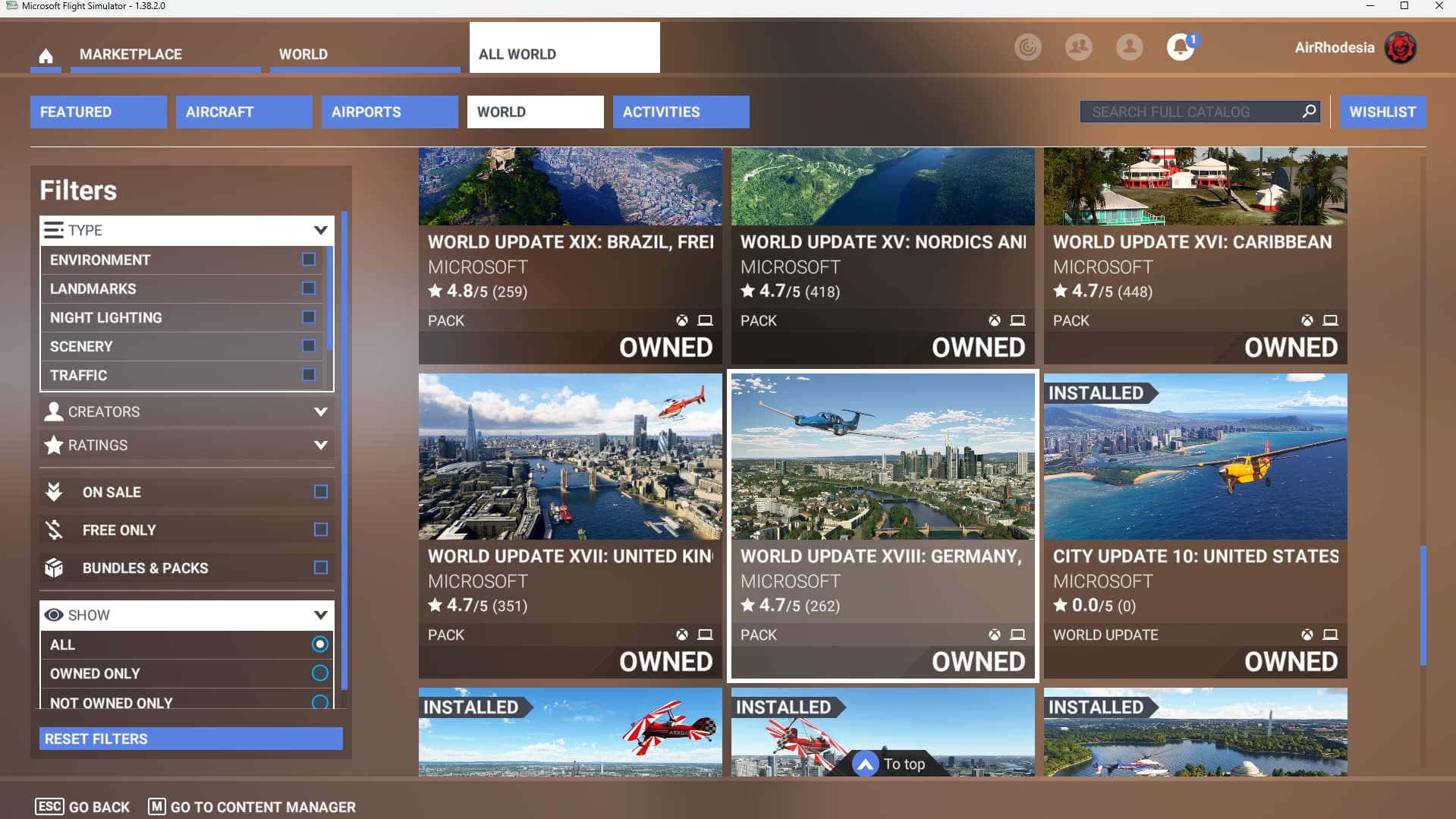Open World Update XVII United Kingdom thumbnail
The image size is (1456, 819).
click(x=571, y=456)
